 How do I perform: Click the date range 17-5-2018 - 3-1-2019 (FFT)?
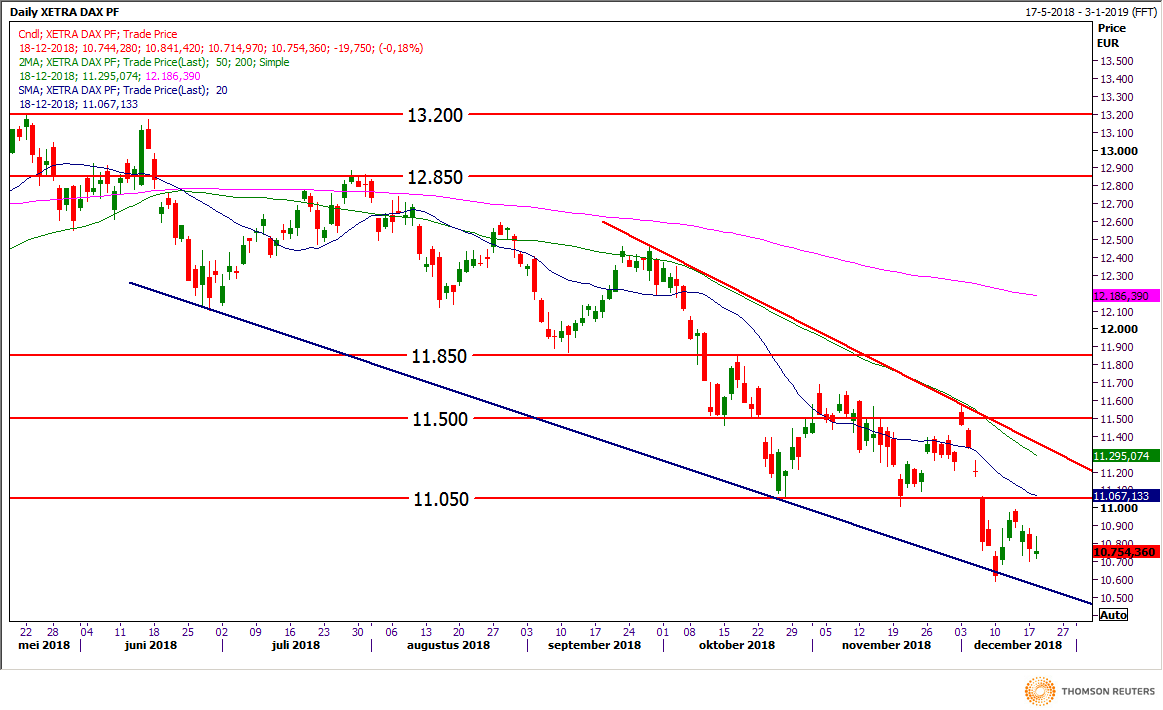1090,12
